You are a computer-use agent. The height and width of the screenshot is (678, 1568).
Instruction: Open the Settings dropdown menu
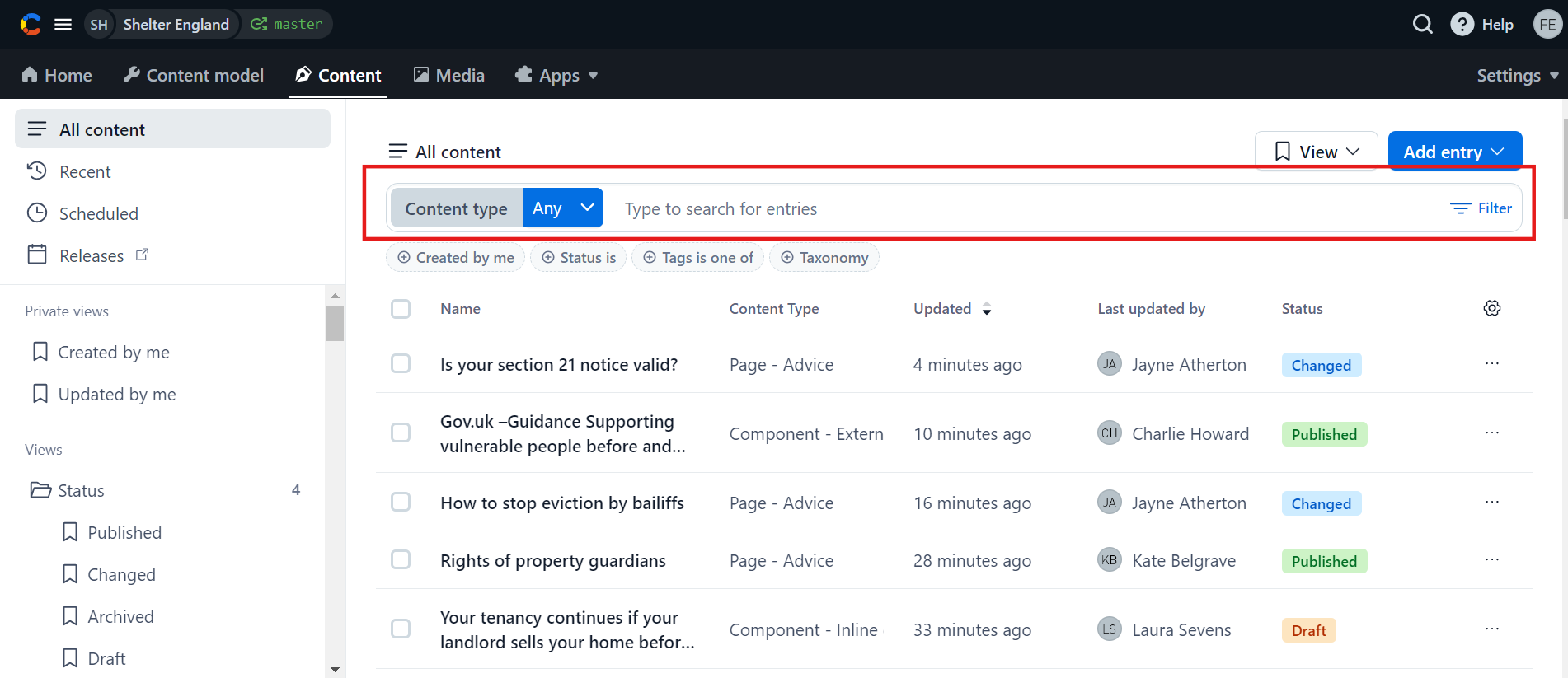pyautogui.click(x=1518, y=75)
